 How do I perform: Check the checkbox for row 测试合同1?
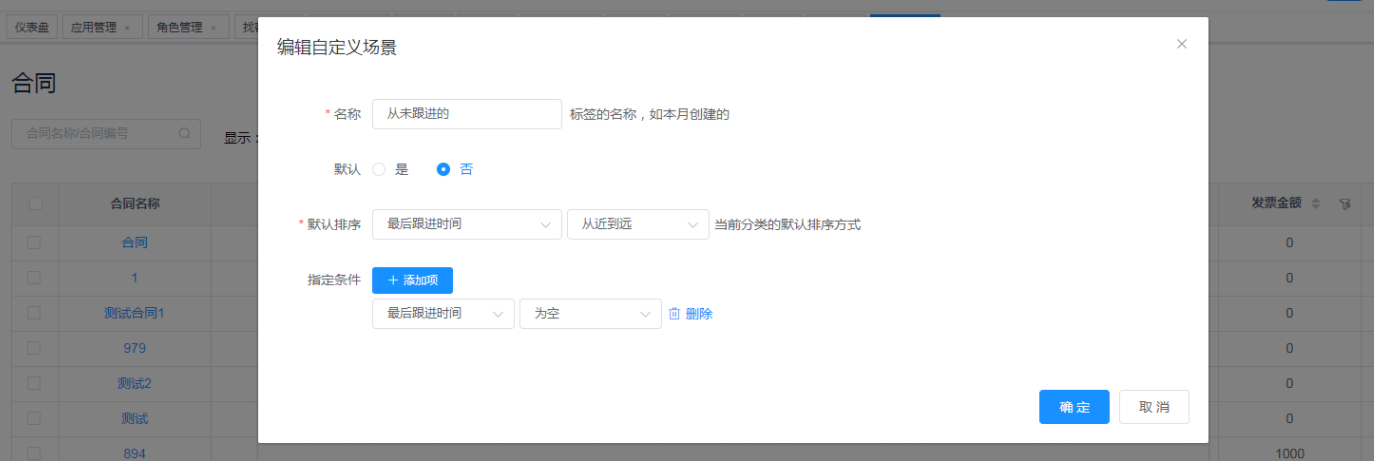[x=35, y=313]
